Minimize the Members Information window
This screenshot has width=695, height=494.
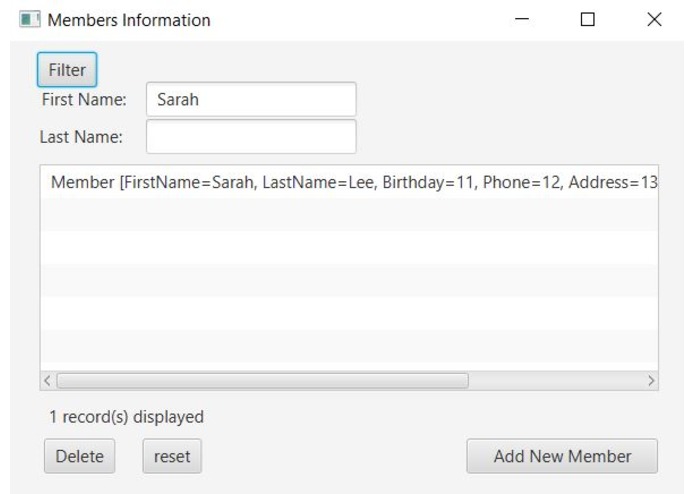pyautogui.click(x=522, y=19)
